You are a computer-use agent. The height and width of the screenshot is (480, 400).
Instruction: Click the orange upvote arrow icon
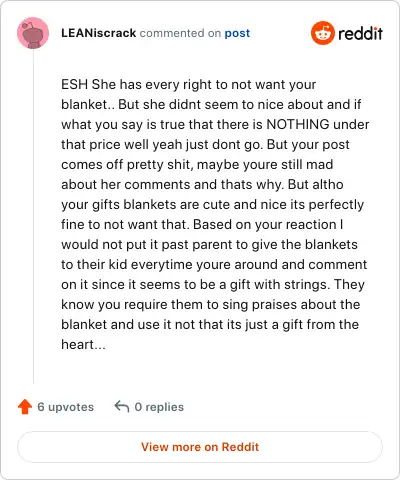[25, 407]
